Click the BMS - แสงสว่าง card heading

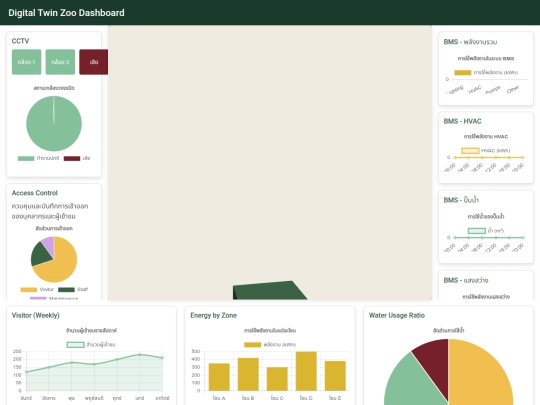coord(466,280)
